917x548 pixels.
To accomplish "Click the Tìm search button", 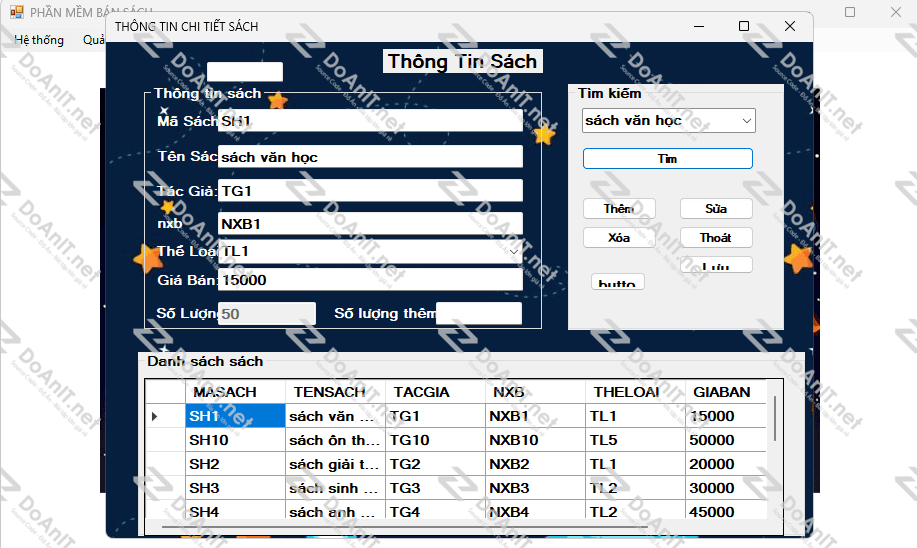I will tap(667, 158).
